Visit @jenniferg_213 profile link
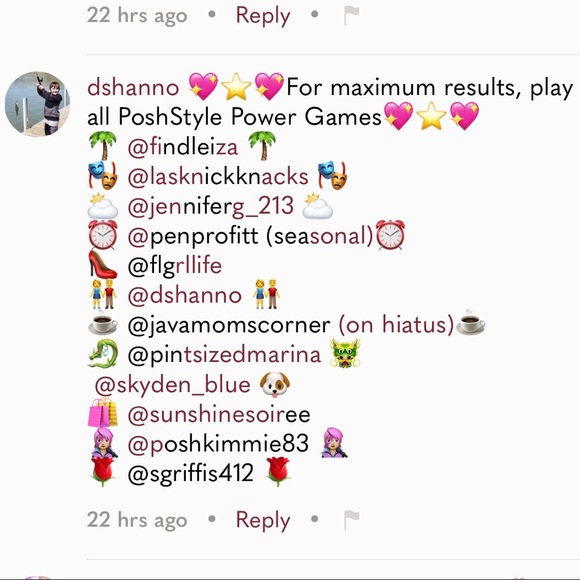 pos(211,206)
